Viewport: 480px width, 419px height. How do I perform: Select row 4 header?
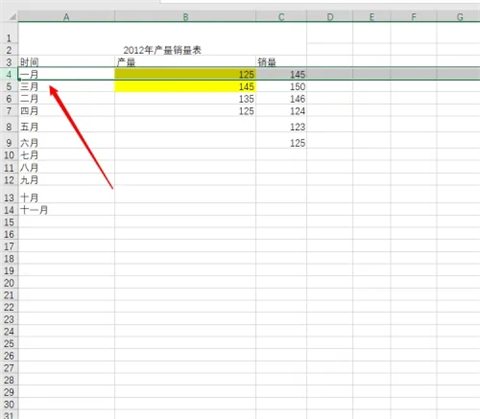pyautogui.click(x=9, y=74)
